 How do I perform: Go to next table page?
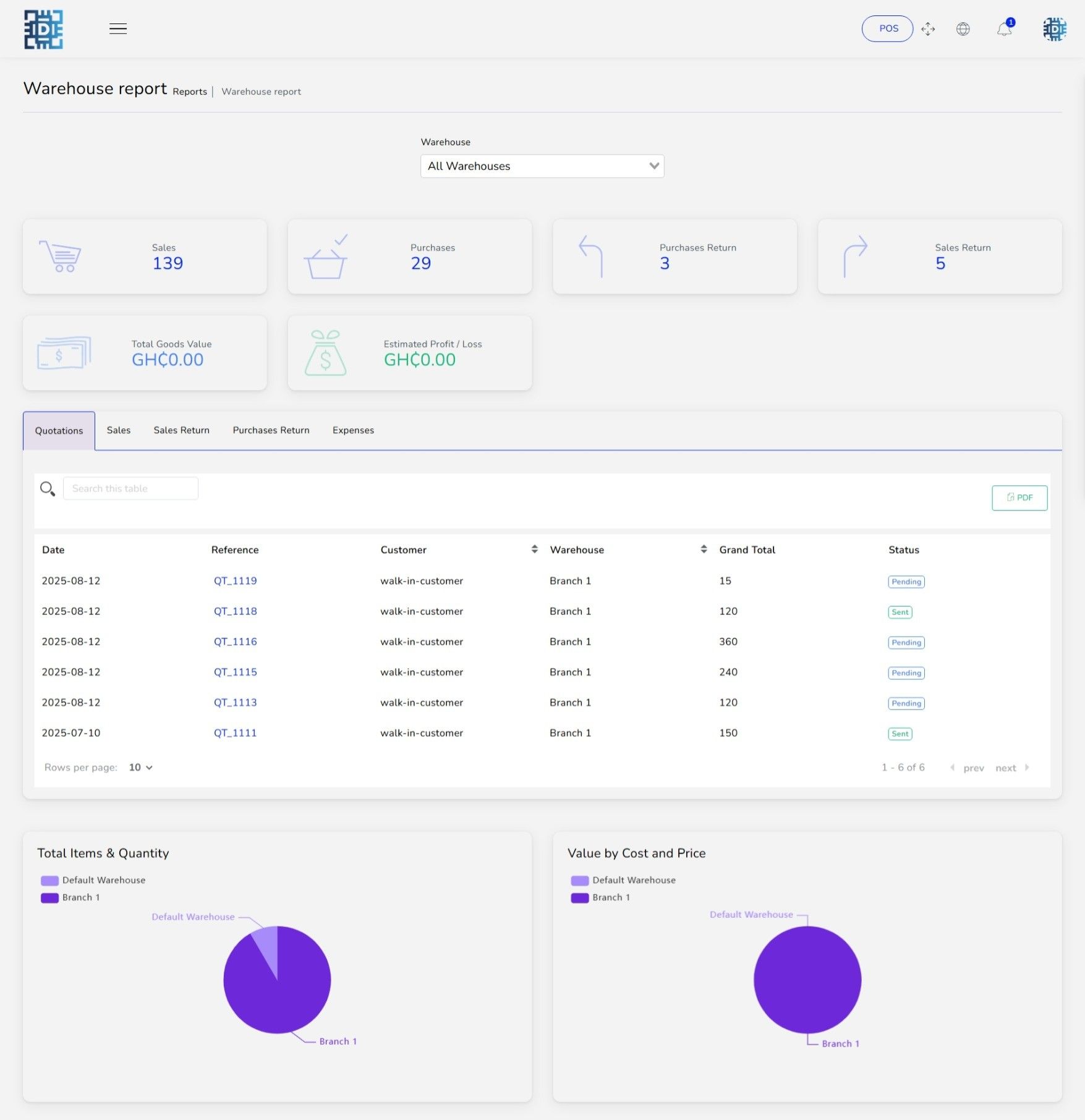tap(1012, 768)
